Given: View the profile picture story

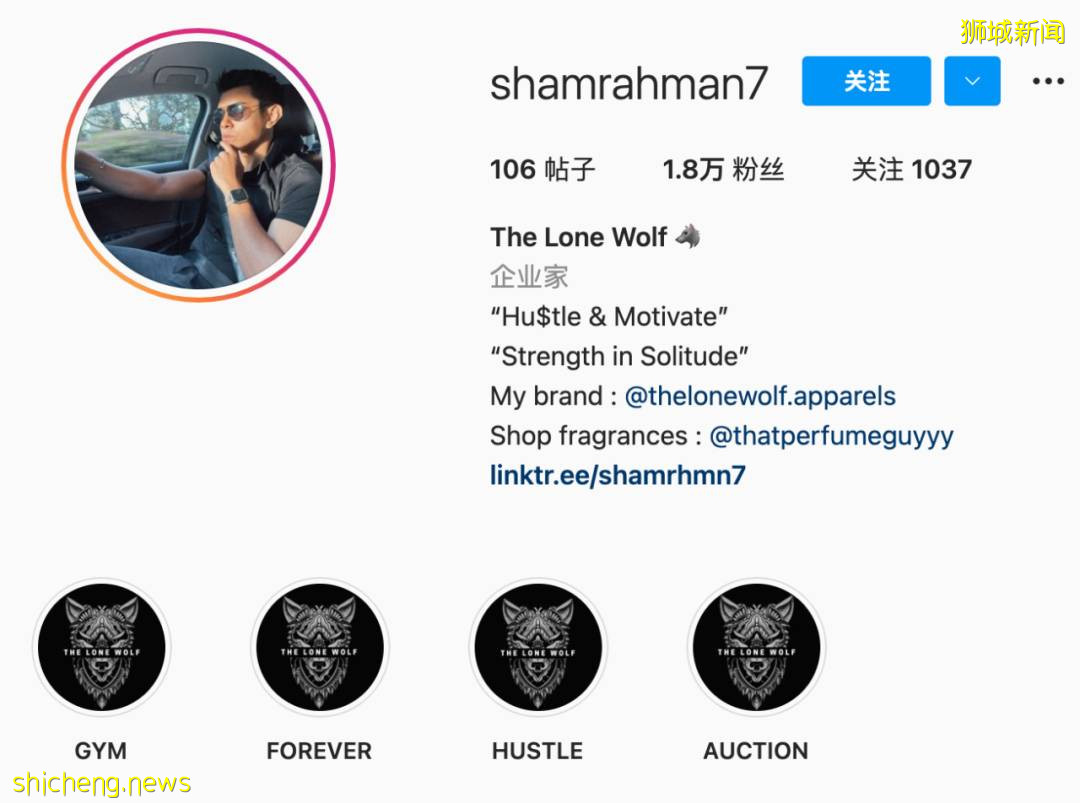Looking at the screenshot, I should click(x=198, y=165).
